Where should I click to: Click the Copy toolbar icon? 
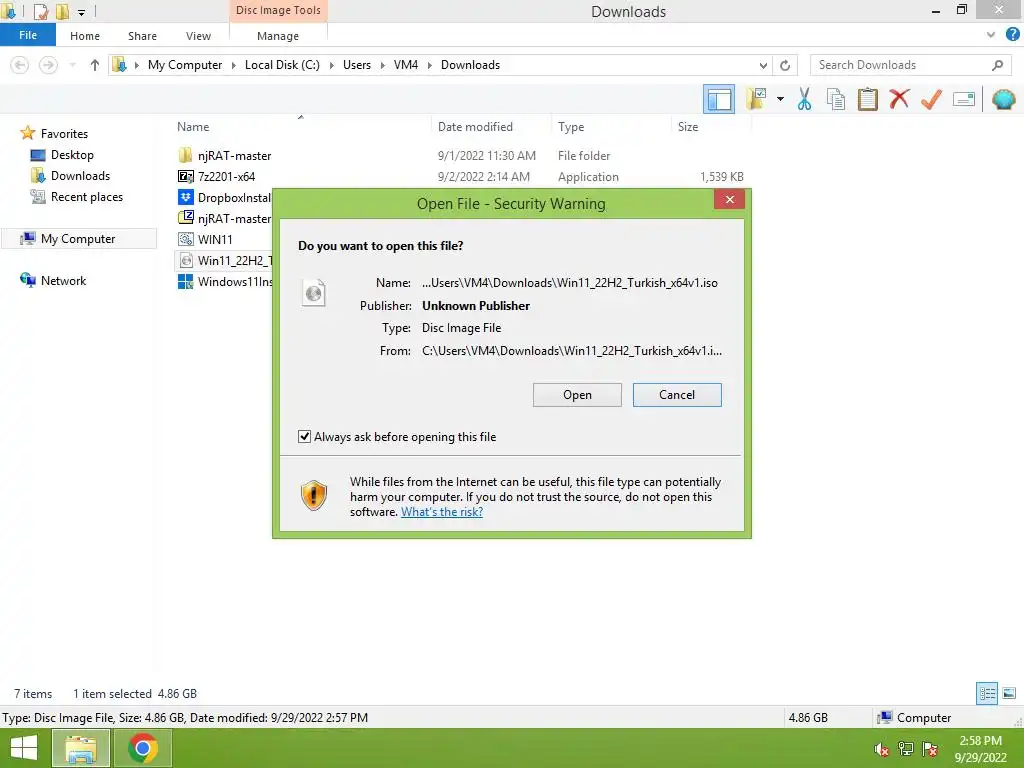coord(836,99)
